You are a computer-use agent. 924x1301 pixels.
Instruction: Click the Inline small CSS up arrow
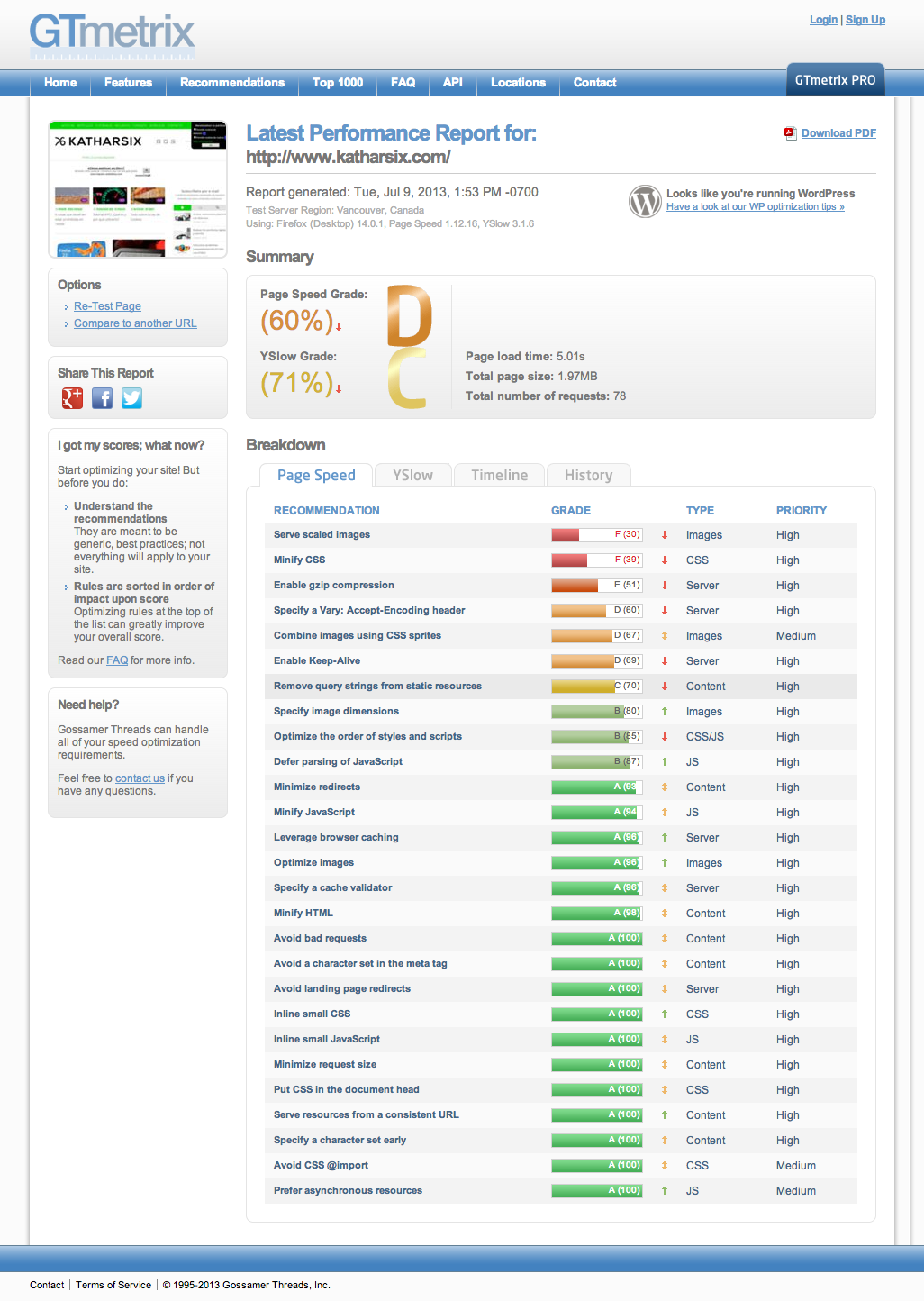pyautogui.click(x=665, y=1014)
